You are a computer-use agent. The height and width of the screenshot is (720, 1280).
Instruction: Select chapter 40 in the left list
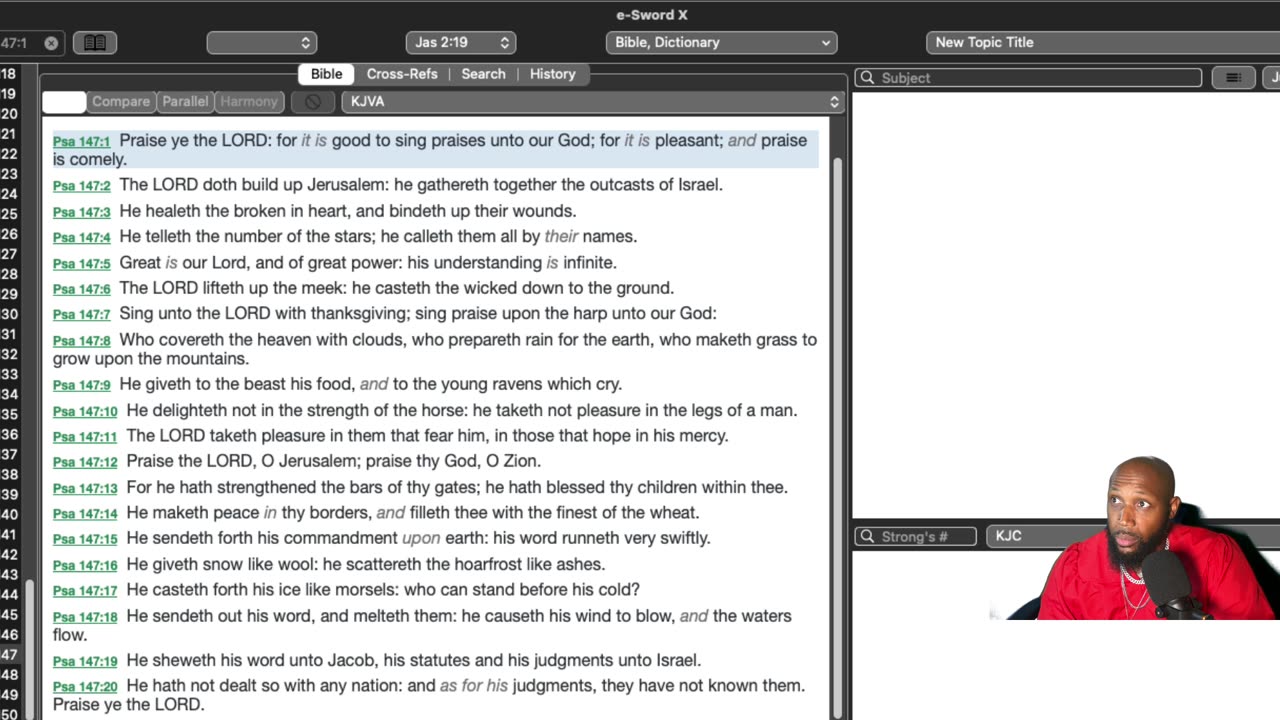coord(9,514)
